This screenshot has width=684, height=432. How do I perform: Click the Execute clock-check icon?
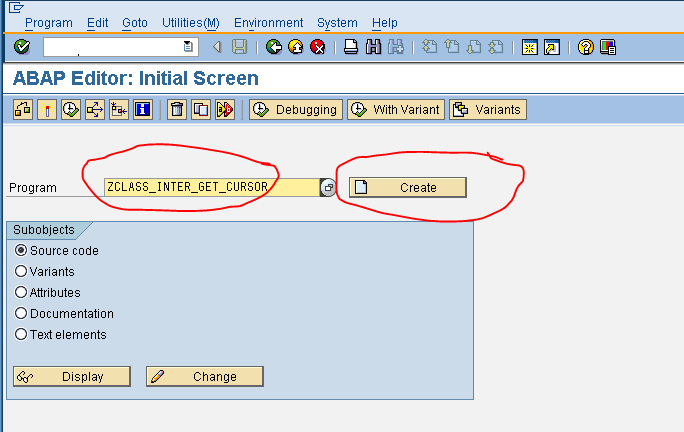click(x=71, y=110)
